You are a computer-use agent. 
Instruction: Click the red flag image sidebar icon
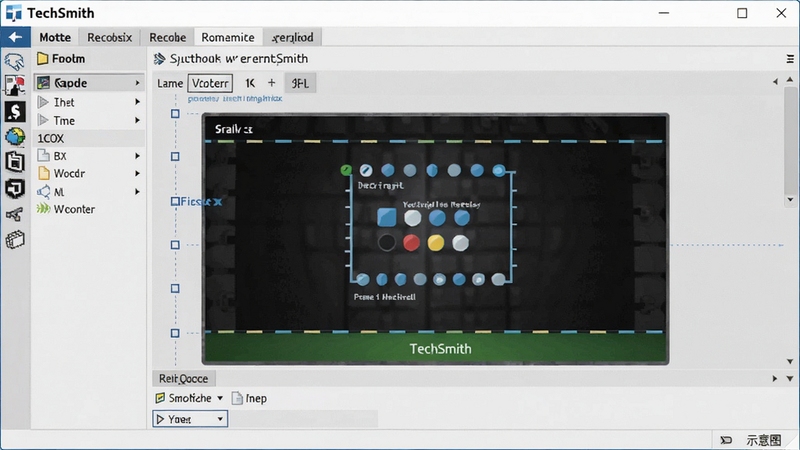[x=14, y=86]
